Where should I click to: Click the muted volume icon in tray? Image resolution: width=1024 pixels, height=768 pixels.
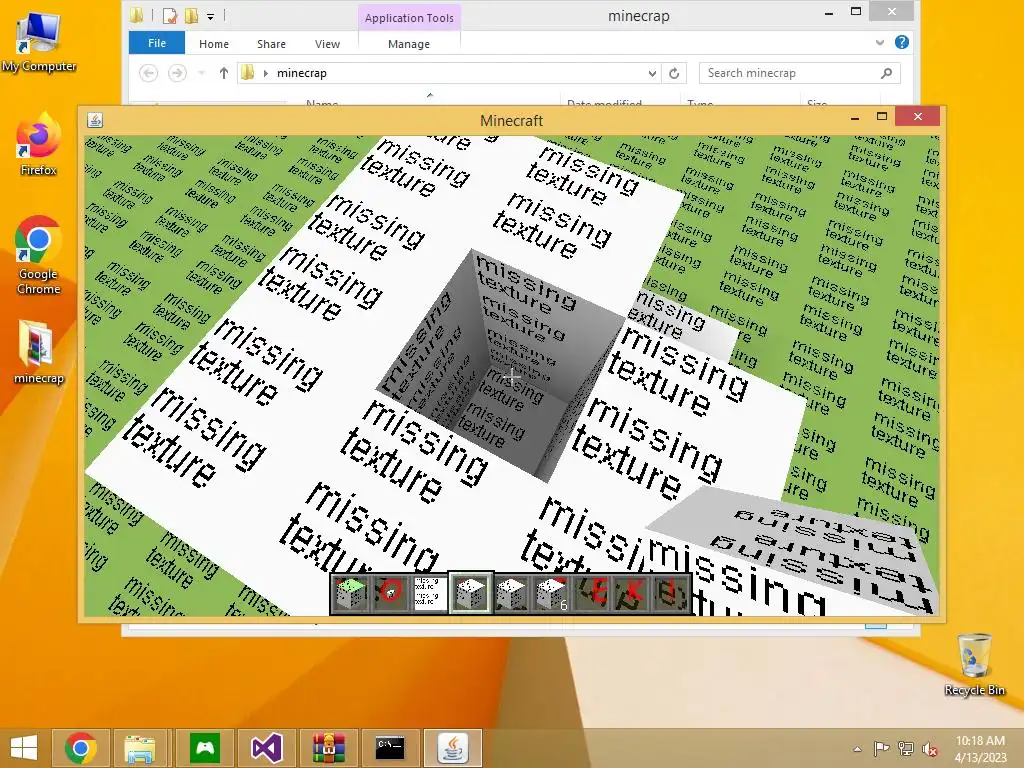(929, 749)
